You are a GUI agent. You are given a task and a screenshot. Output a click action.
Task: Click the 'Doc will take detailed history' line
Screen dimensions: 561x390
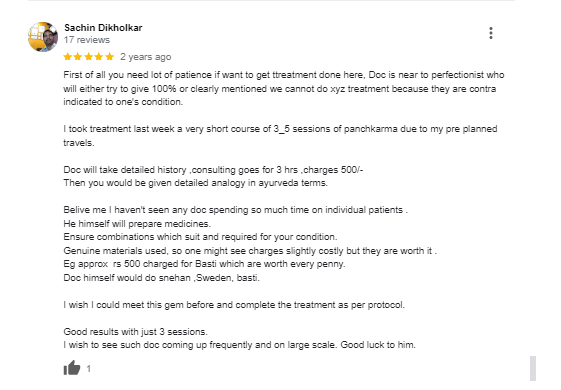click(213, 170)
